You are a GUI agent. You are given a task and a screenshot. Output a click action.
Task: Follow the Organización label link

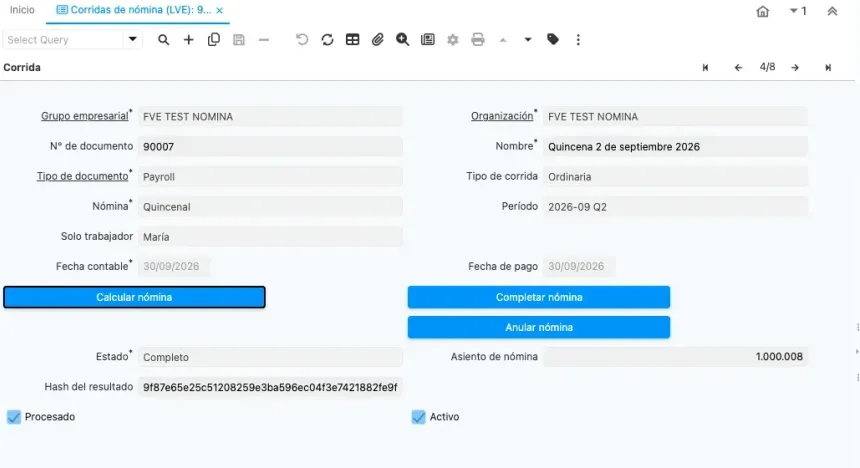(502, 116)
